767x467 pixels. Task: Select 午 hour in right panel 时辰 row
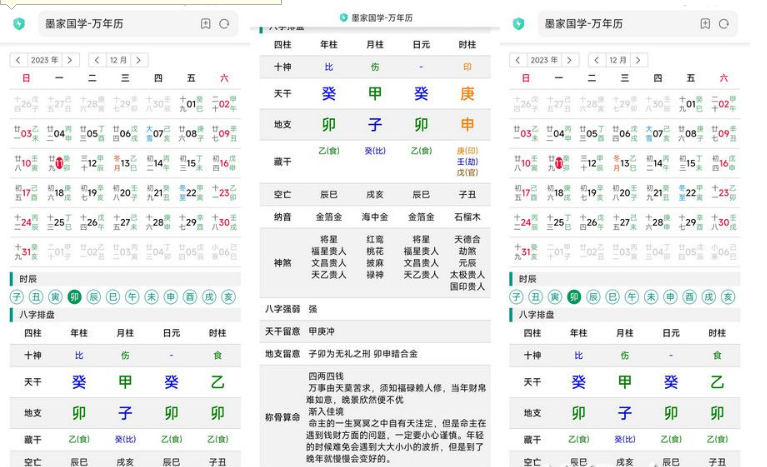632,297
